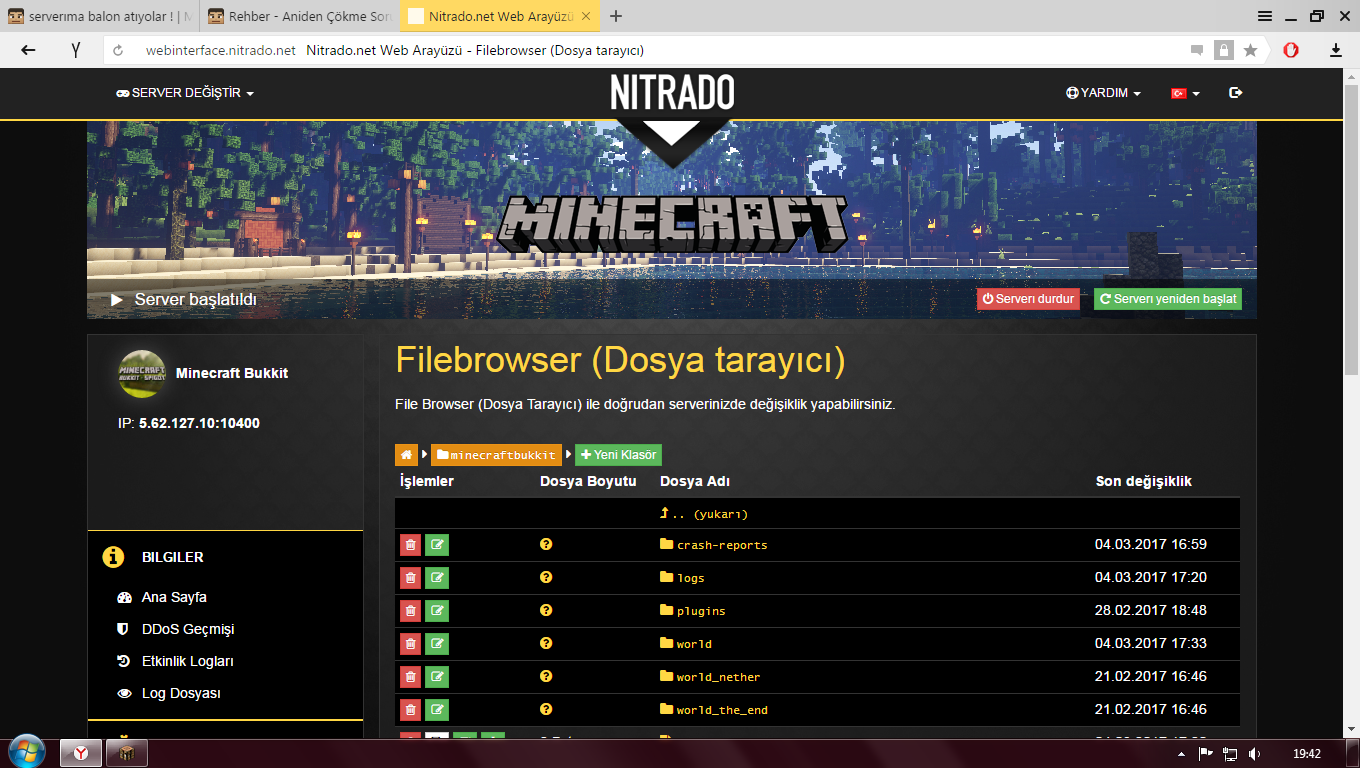1360x768 pixels.
Task: Open the SERVER DEĞİŞTİR dropdown
Action: (185, 93)
